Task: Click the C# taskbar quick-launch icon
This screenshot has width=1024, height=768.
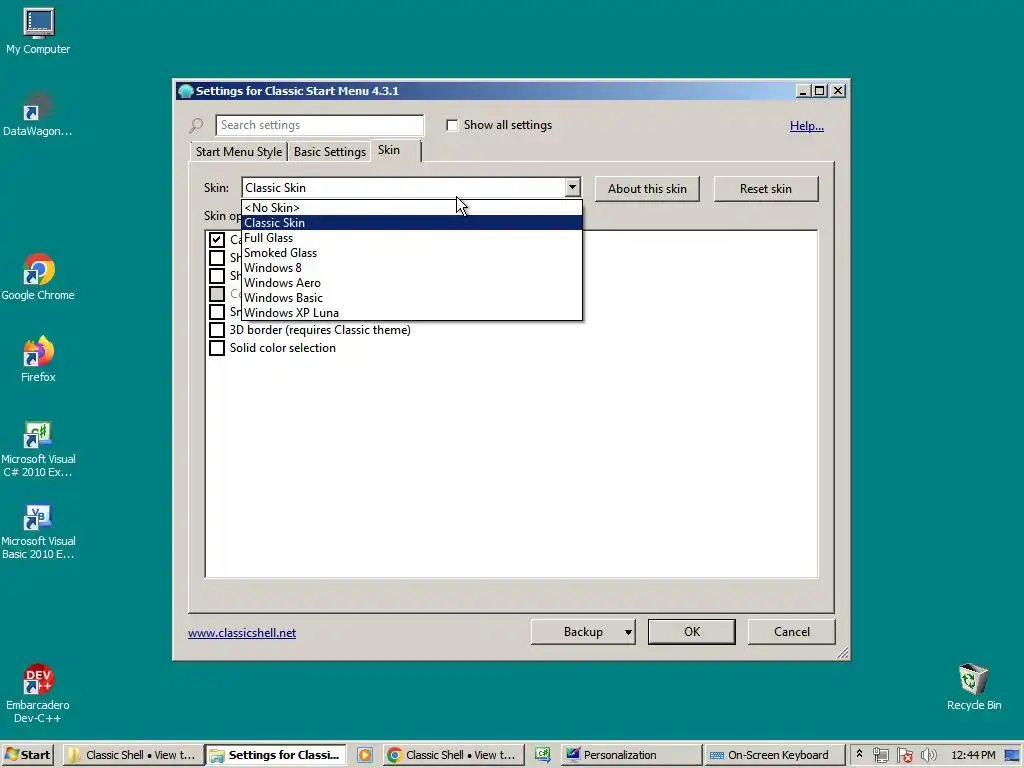Action: [x=543, y=755]
